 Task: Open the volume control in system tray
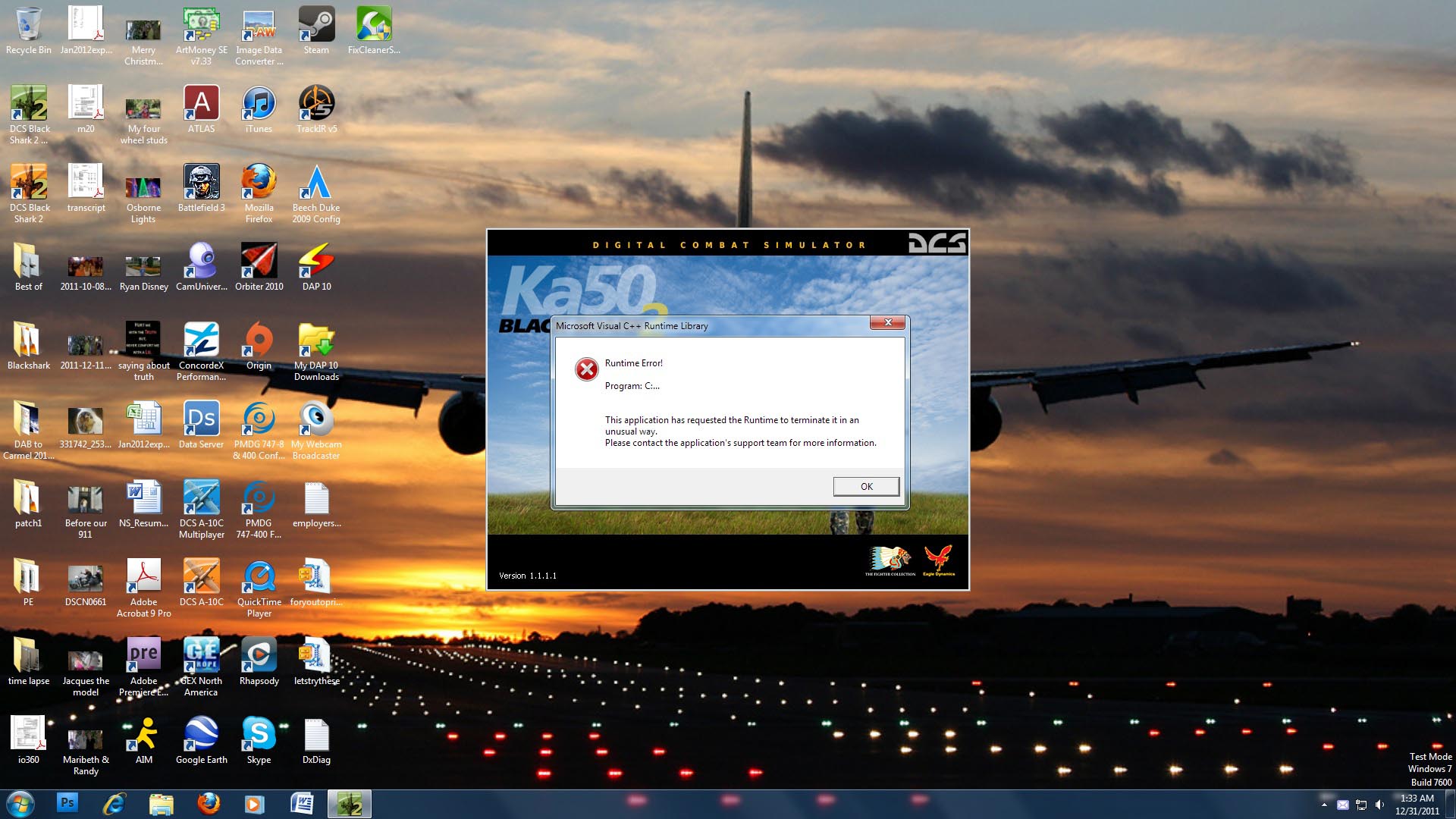point(1379,805)
